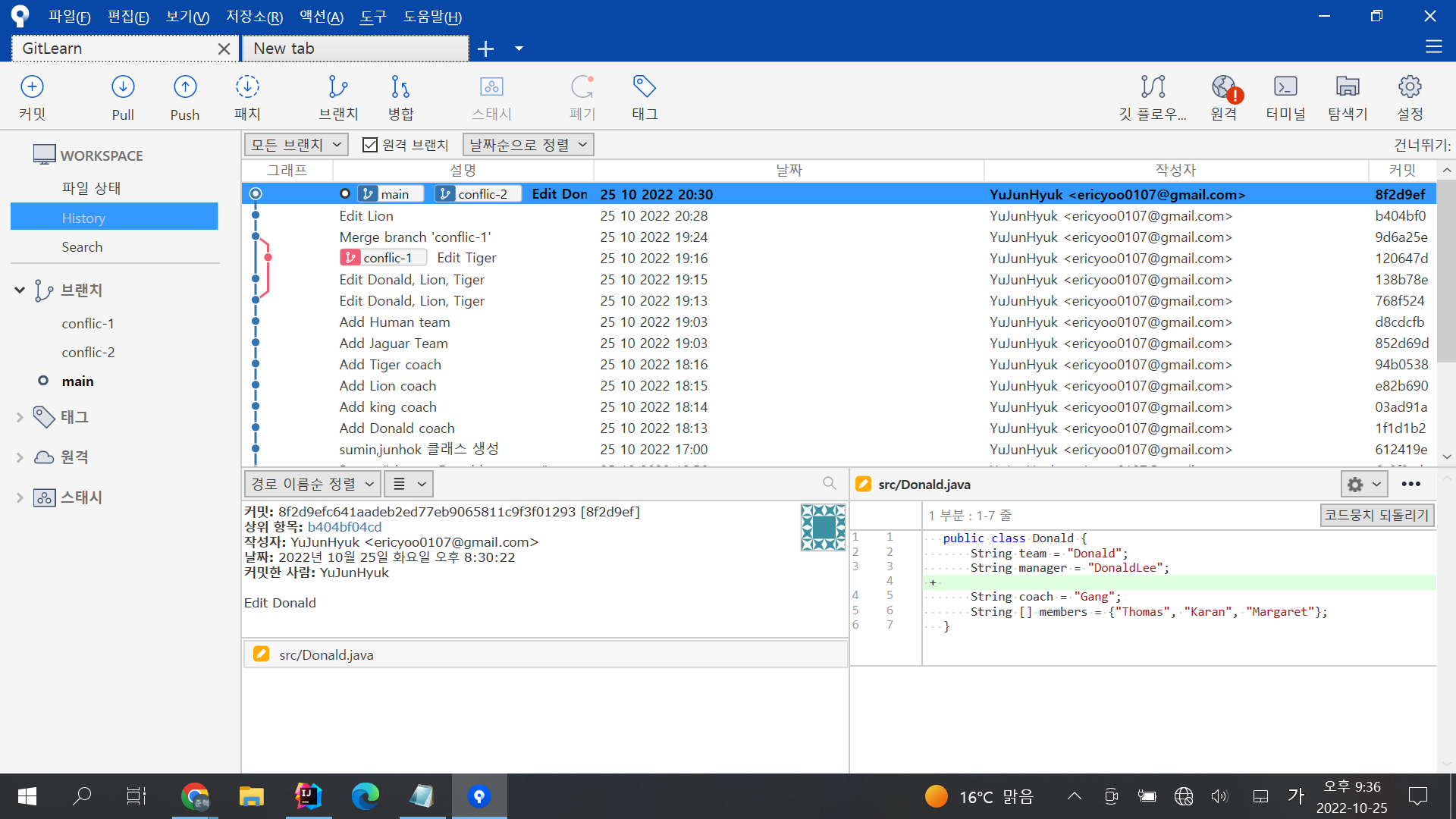Collapse the Branches (브랜치) sidebar section

tap(20, 290)
